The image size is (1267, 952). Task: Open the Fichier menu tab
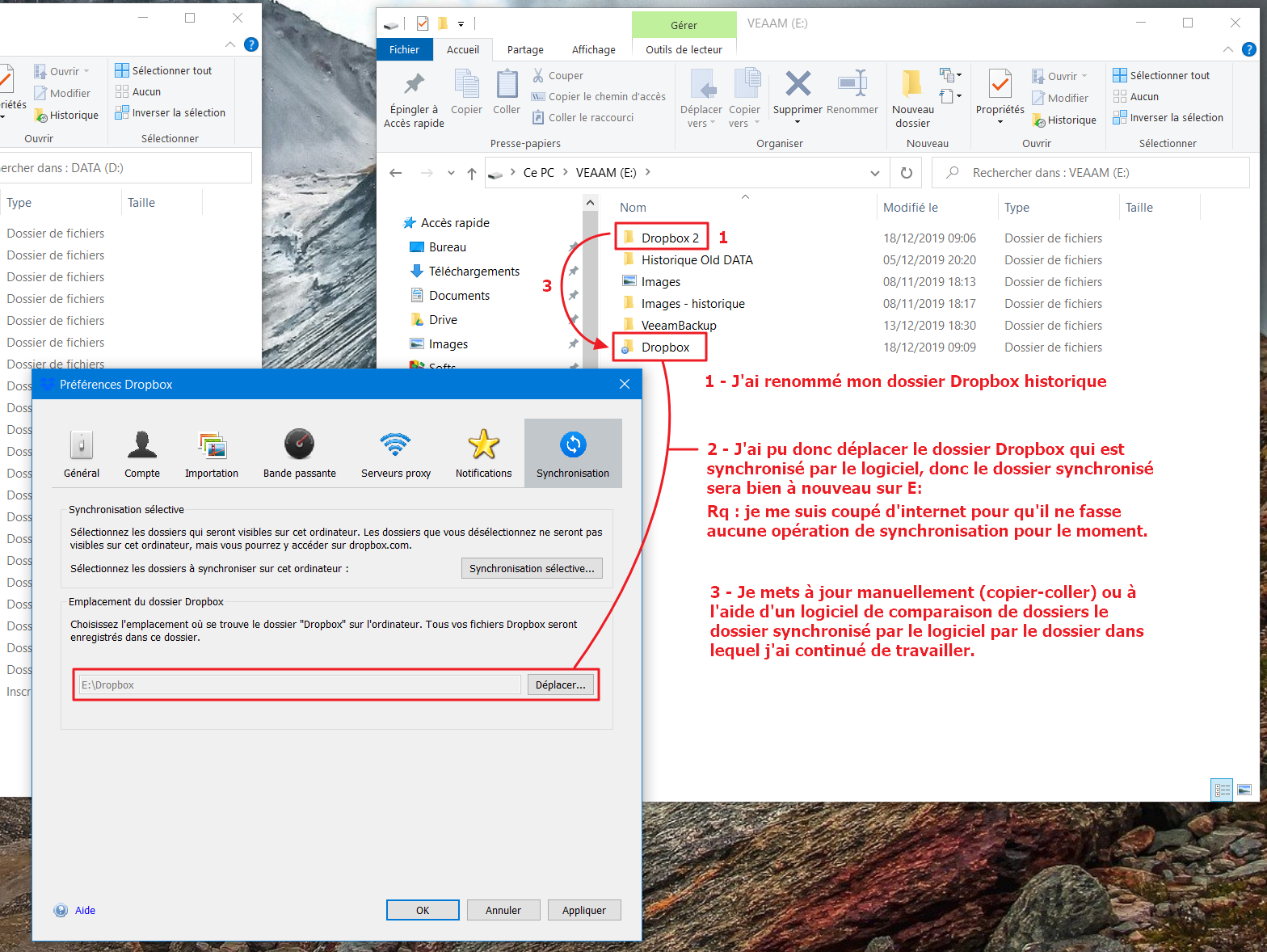pyautogui.click(x=404, y=49)
